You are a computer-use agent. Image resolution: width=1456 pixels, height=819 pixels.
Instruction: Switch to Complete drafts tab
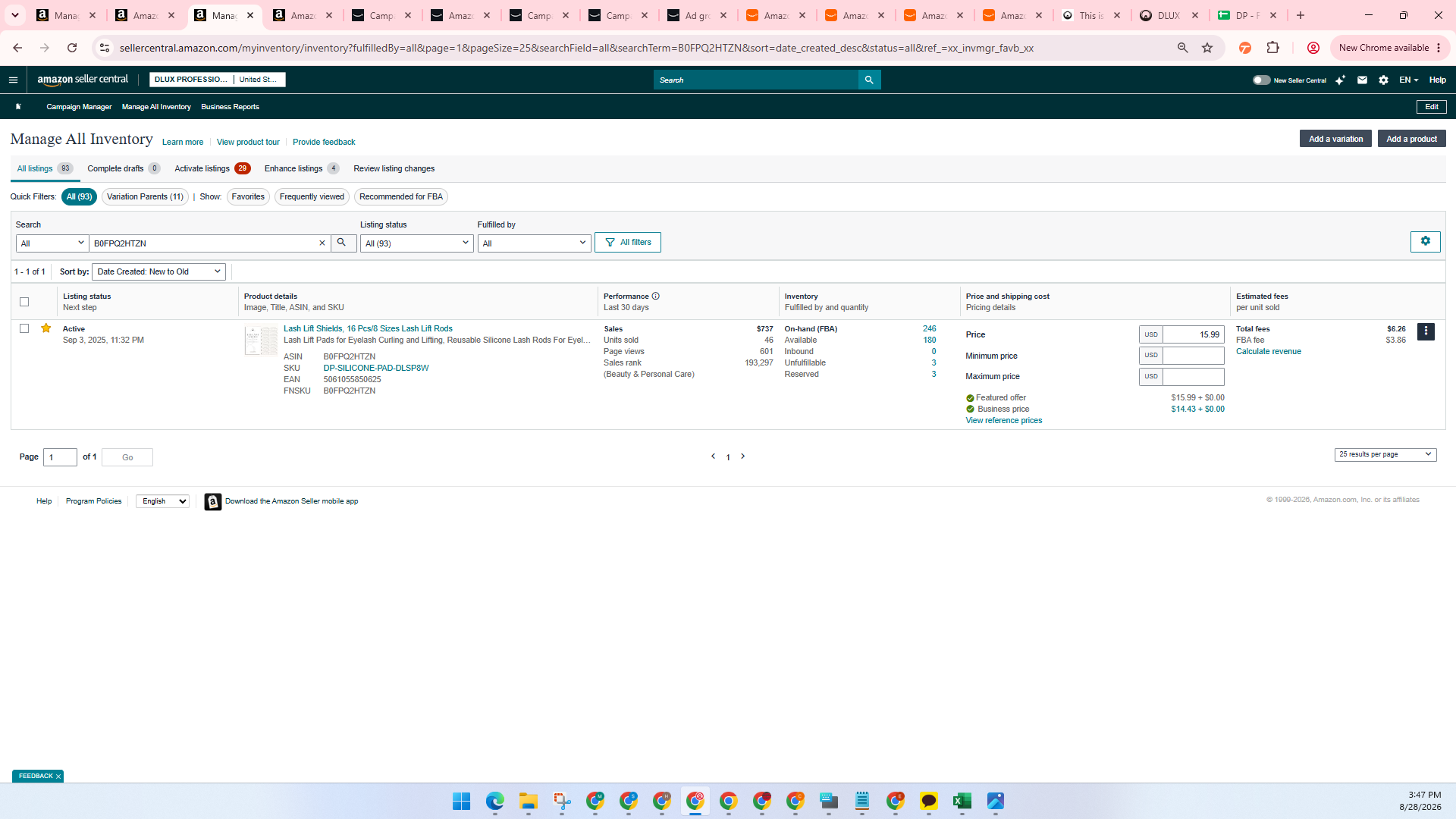tap(124, 168)
